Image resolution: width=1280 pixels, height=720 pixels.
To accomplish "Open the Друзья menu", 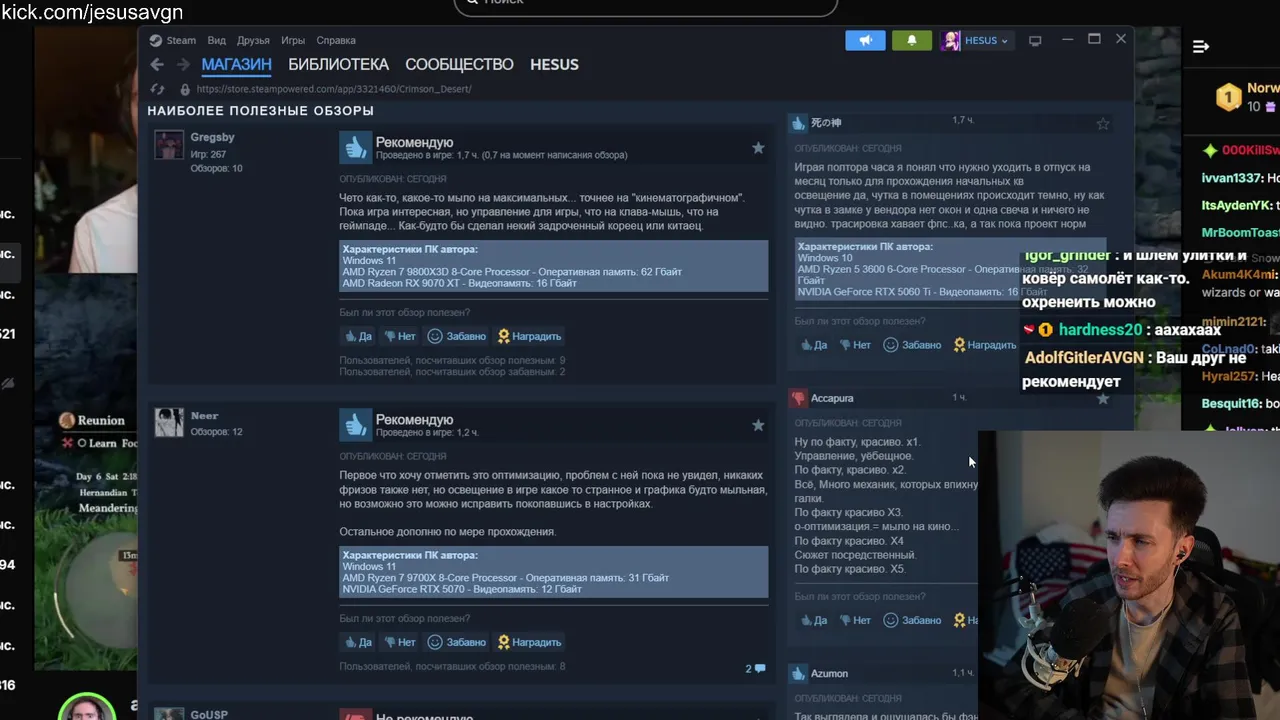I will coord(253,40).
